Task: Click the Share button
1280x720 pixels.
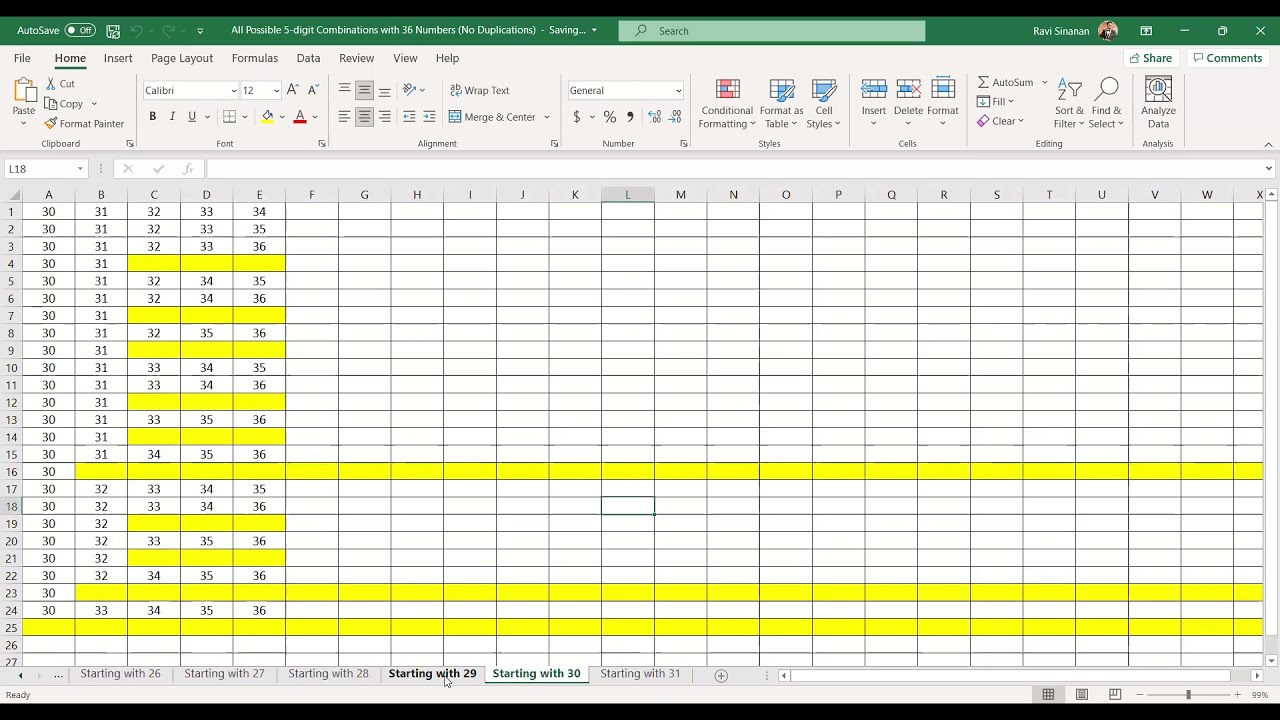Action: [1151, 58]
